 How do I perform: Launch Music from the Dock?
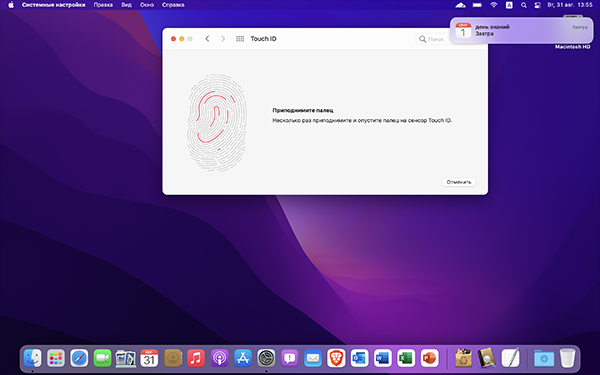click(196, 359)
